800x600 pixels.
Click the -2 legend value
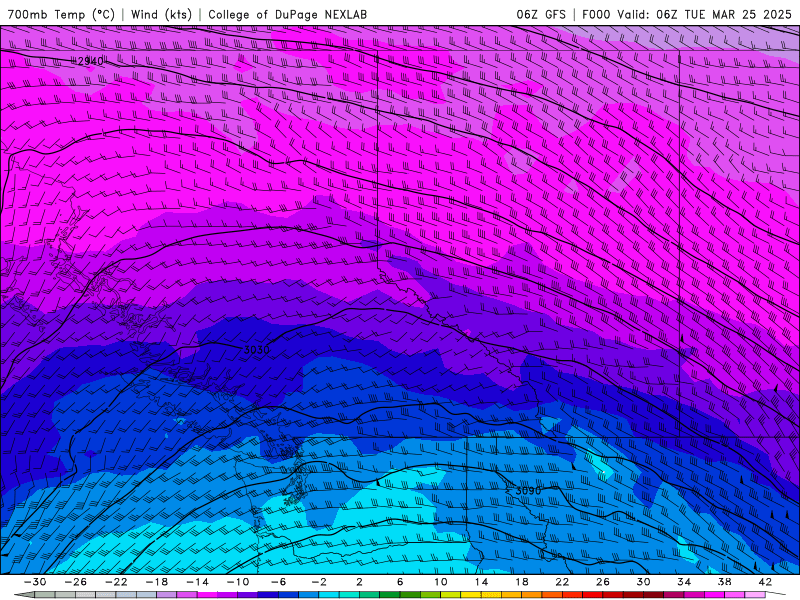click(319, 582)
